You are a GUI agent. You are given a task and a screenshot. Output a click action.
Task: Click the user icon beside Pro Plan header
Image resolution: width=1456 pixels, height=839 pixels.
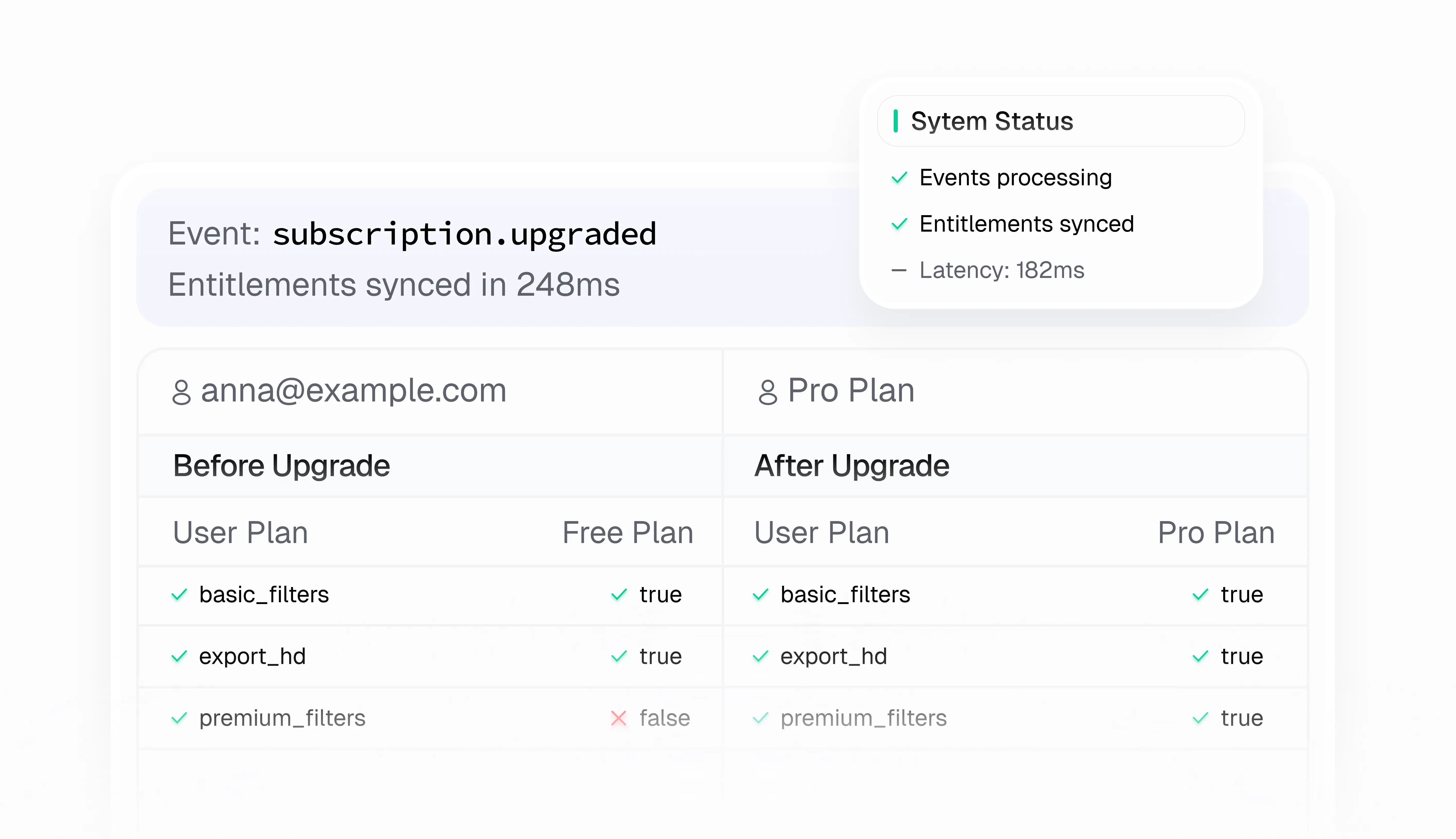(768, 392)
